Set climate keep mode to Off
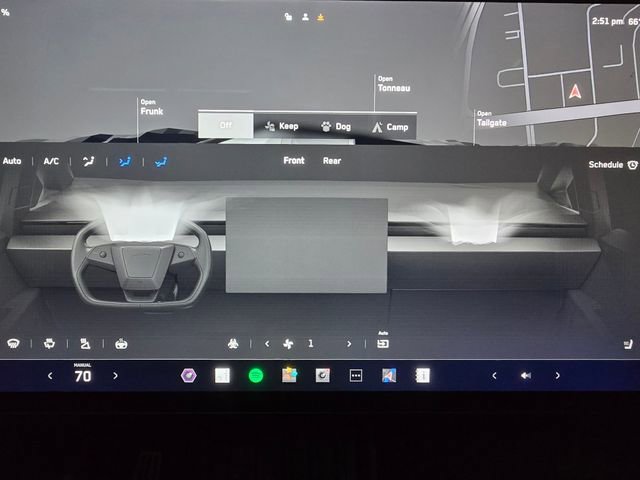Viewport: 640px width, 480px height. [226, 125]
